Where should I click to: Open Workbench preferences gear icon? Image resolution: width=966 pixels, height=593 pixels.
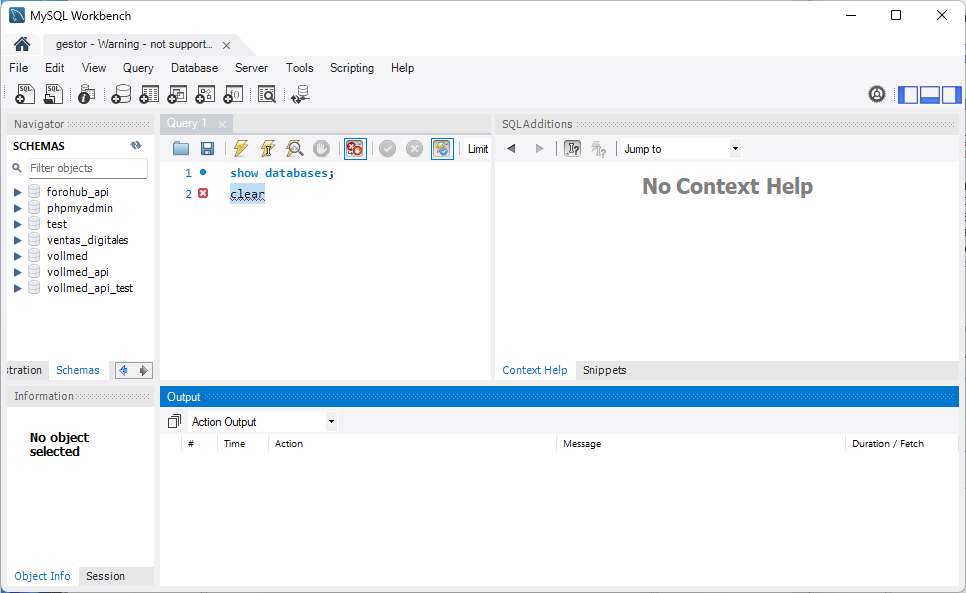tap(877, 94)
